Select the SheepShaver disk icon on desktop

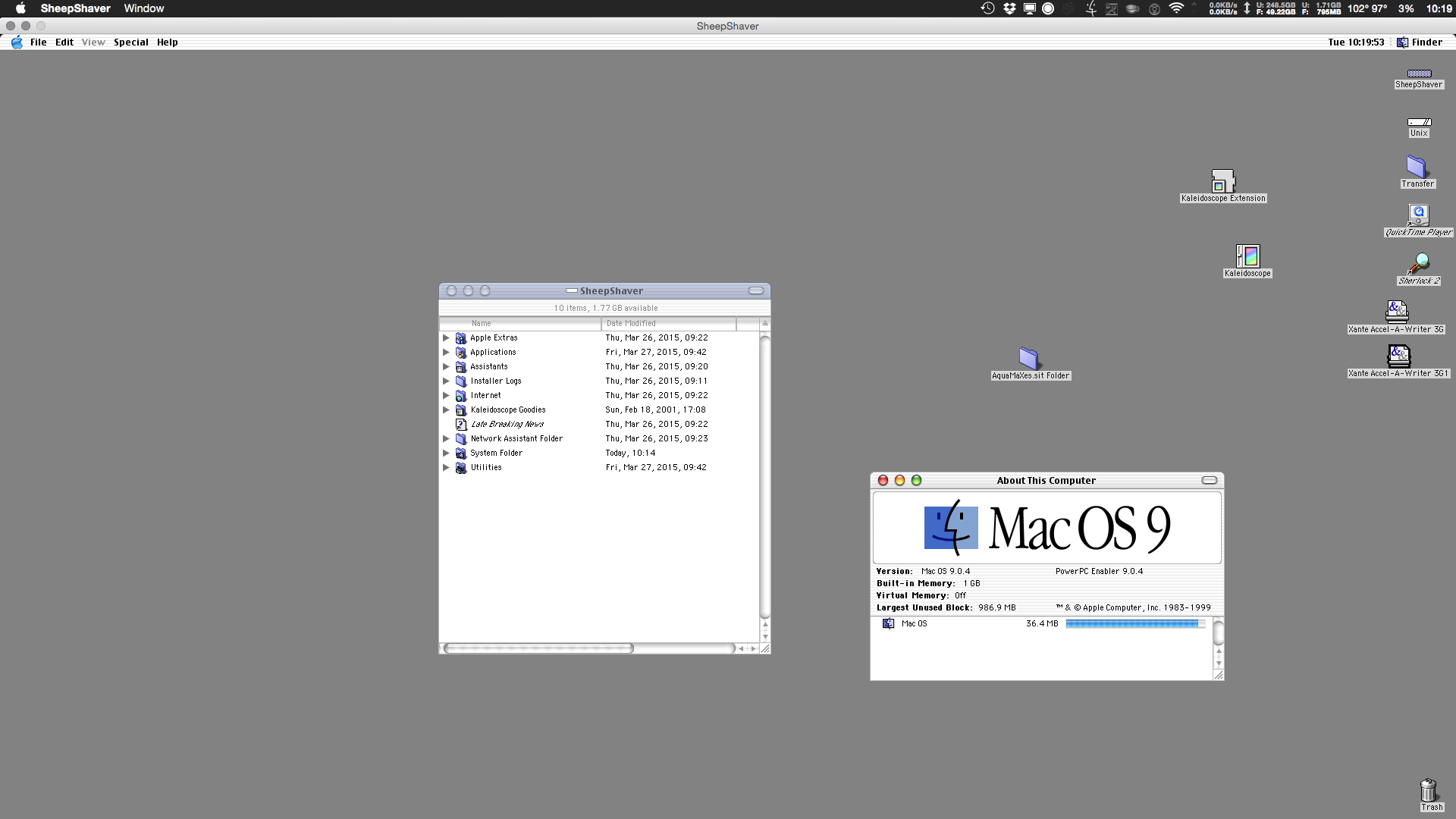tap(1419, 74)
